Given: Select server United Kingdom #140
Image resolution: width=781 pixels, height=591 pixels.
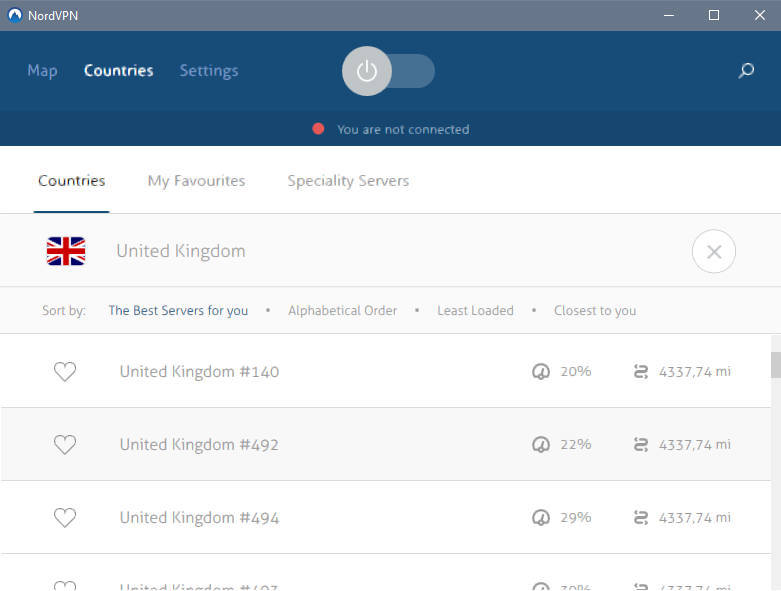Looking at the screenshot, I should 199,371.
